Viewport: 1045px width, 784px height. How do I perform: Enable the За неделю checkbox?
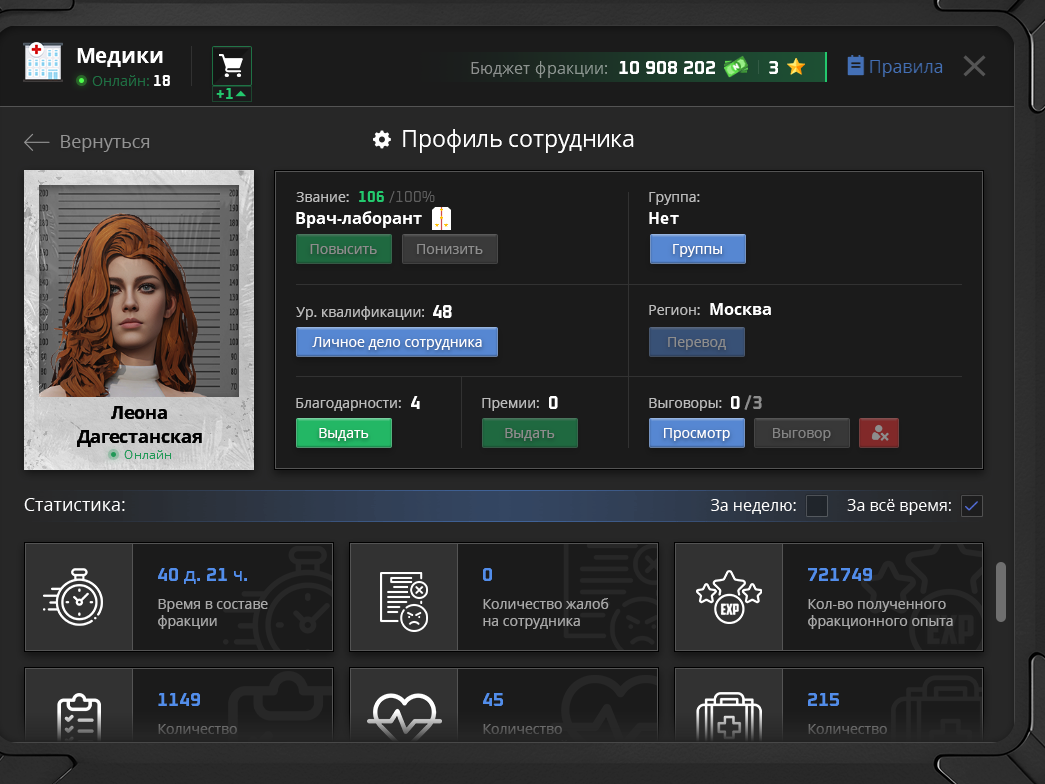pos(817,506)
